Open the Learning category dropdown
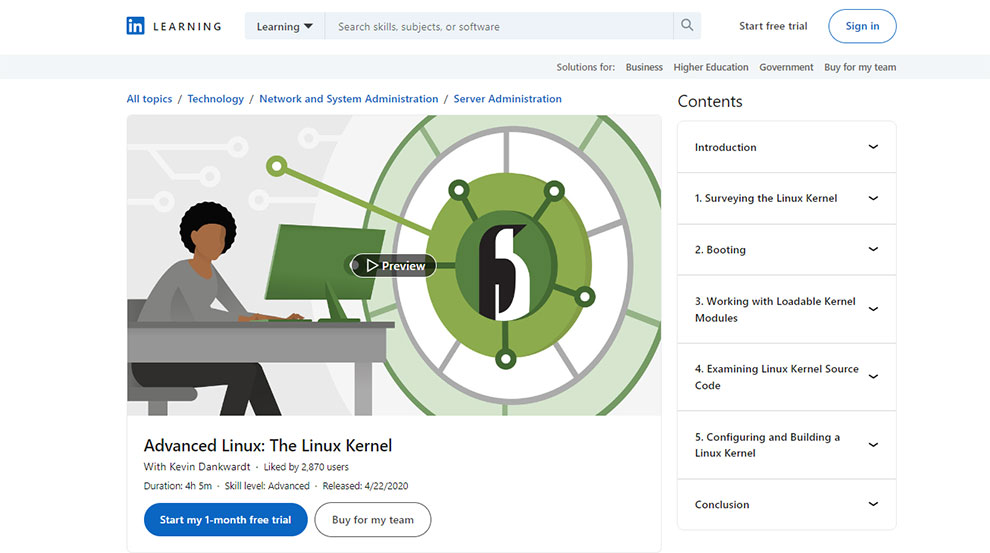This screenshot has height=553, width=990. pos(284,26)
